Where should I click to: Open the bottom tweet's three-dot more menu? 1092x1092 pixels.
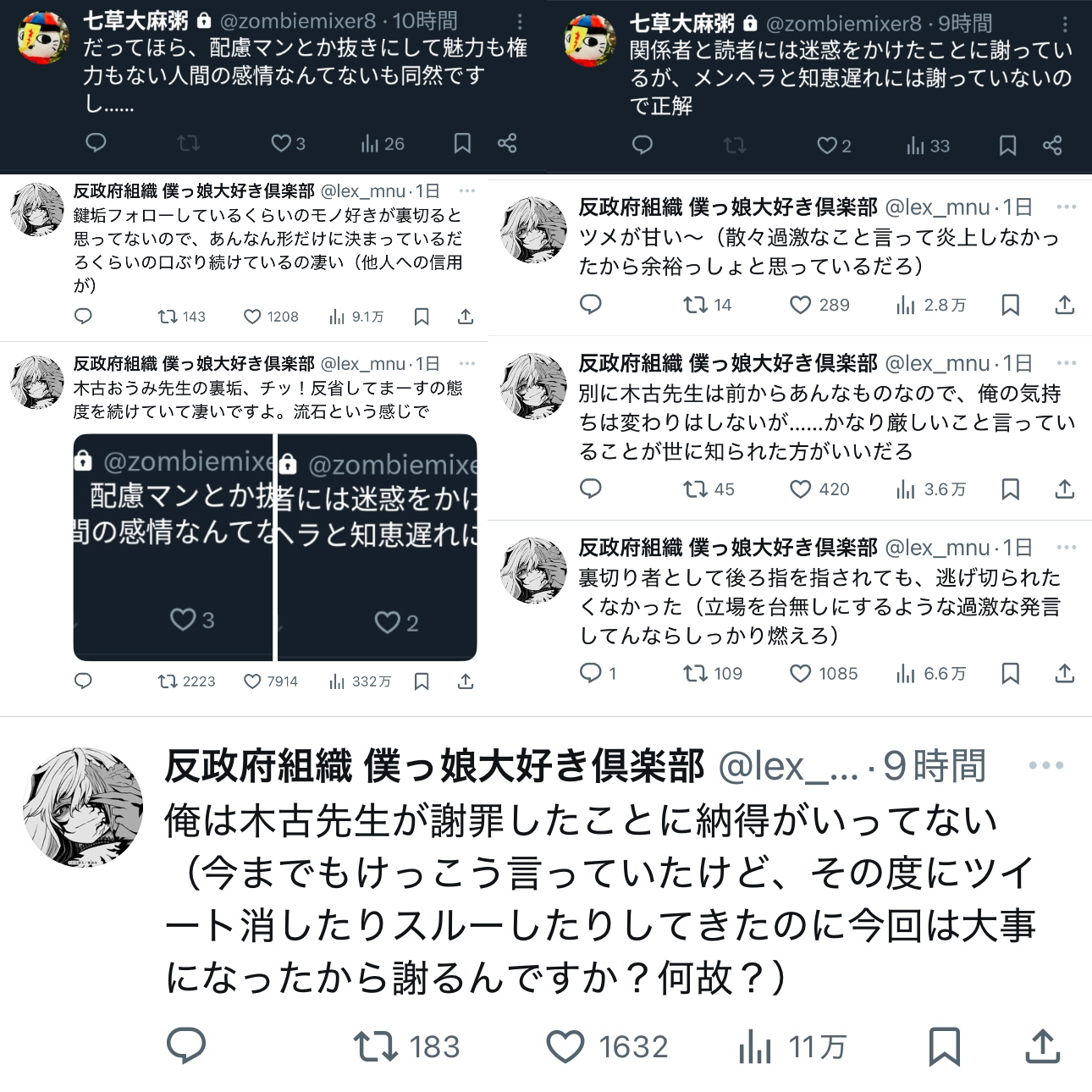1045,765
